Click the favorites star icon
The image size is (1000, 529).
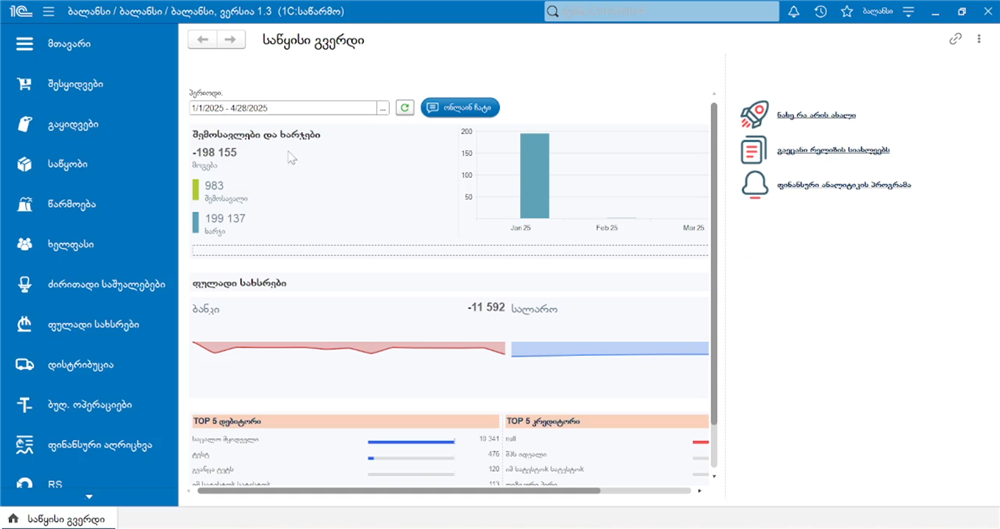coord(846,11)
